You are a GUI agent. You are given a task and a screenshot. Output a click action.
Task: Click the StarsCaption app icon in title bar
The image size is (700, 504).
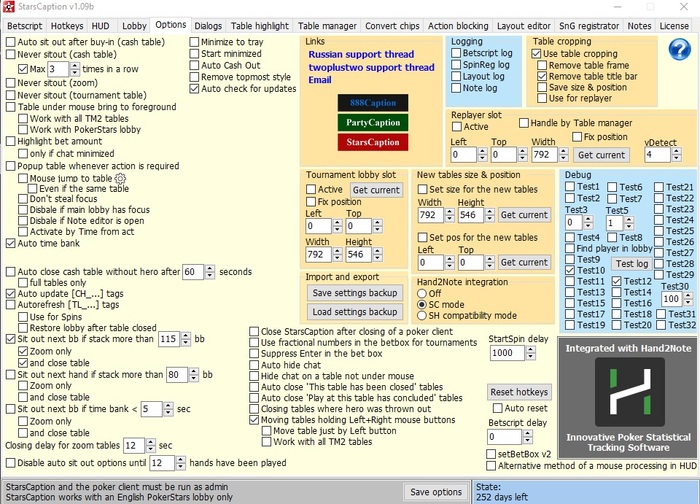[x=9, y=7]
